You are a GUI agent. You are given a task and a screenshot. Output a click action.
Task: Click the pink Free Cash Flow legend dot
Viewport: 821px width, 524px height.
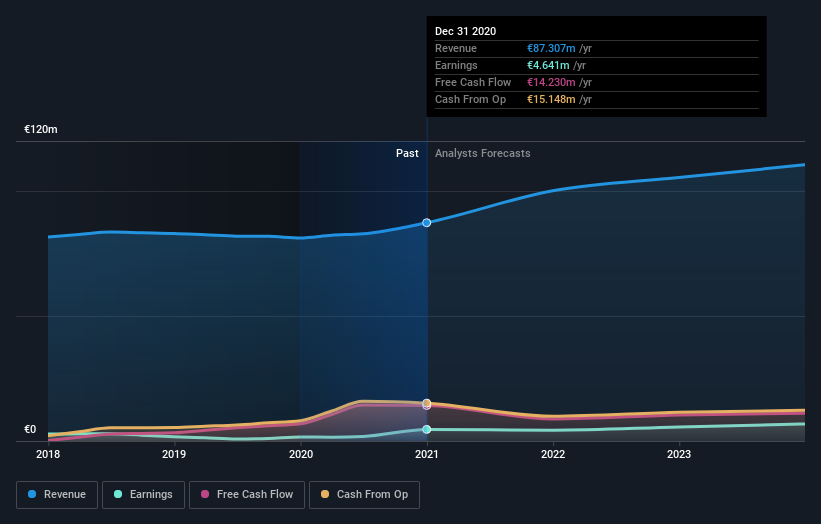pyautogui.click(x=205, y=494)
